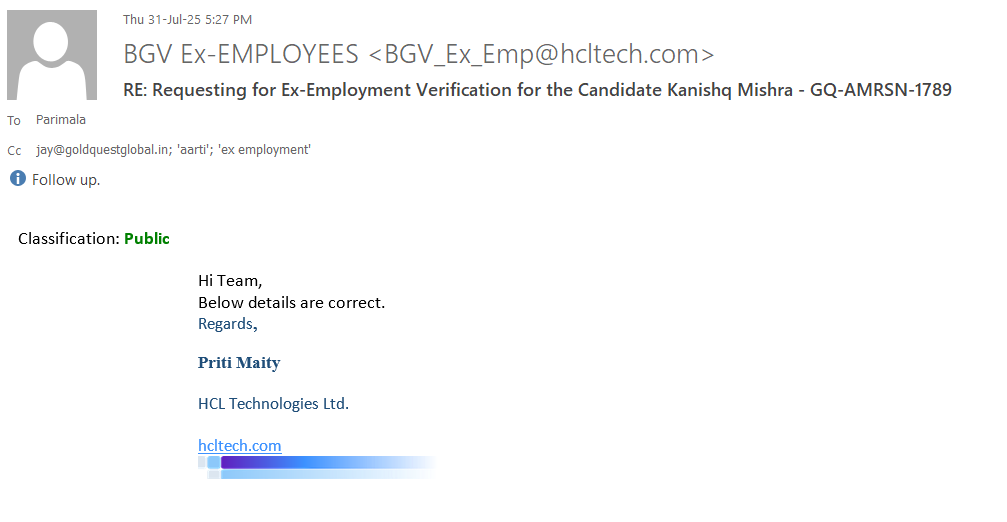This screenshot has width=1007, height=522.
Task: Click the Follow up flag message text
Action: pyautogui.click(x=66, y=180)
